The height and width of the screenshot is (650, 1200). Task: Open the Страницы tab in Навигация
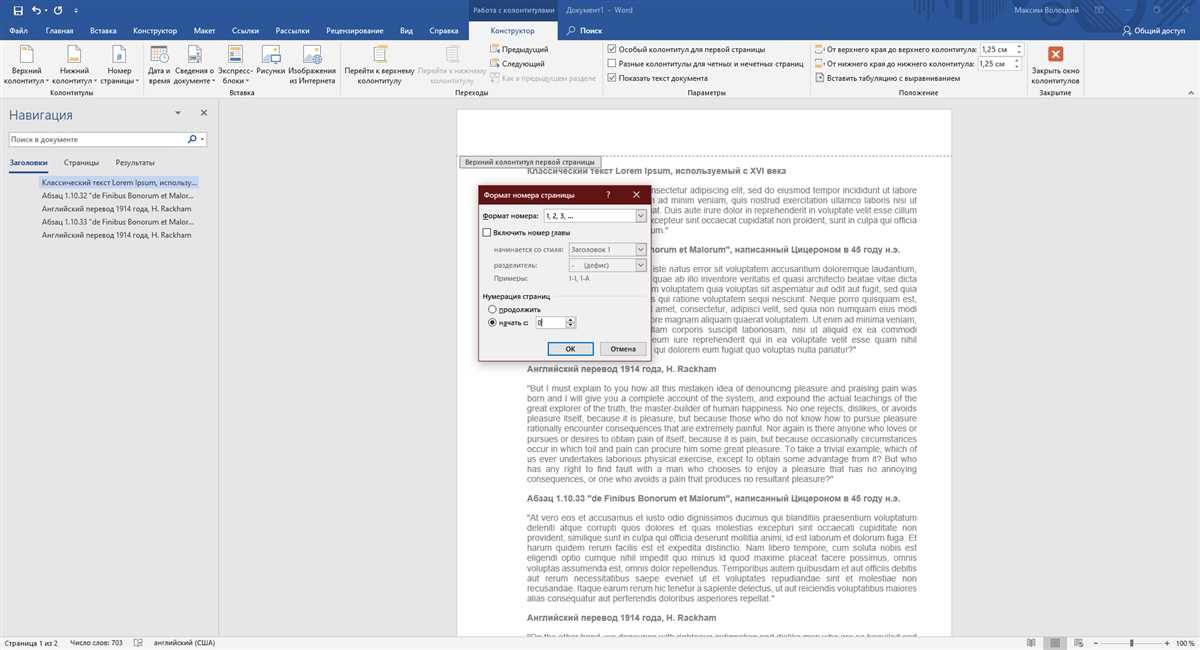(81, 162)
